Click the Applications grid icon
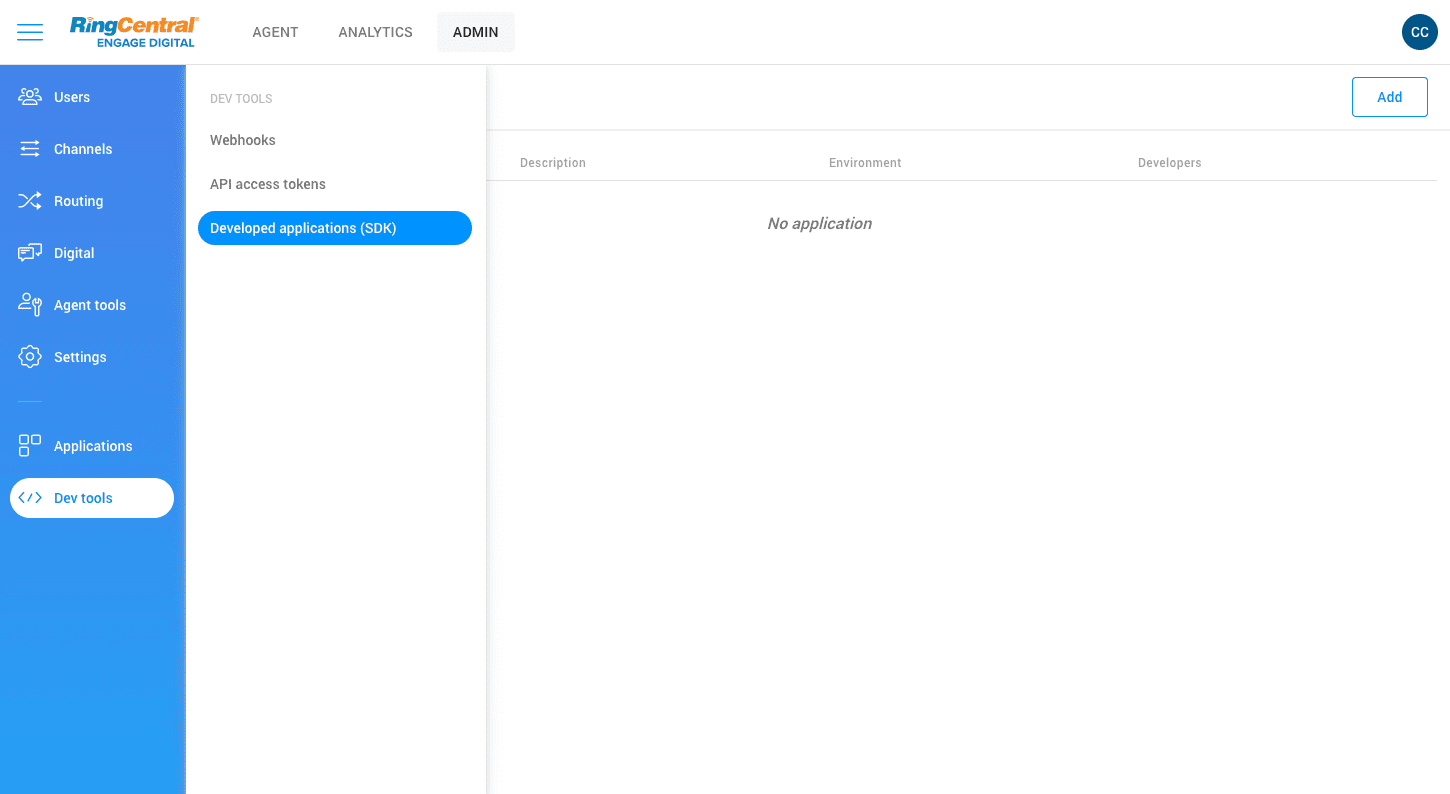Image resolution: width=1450 pixels, height=794 pixels. 30,446
